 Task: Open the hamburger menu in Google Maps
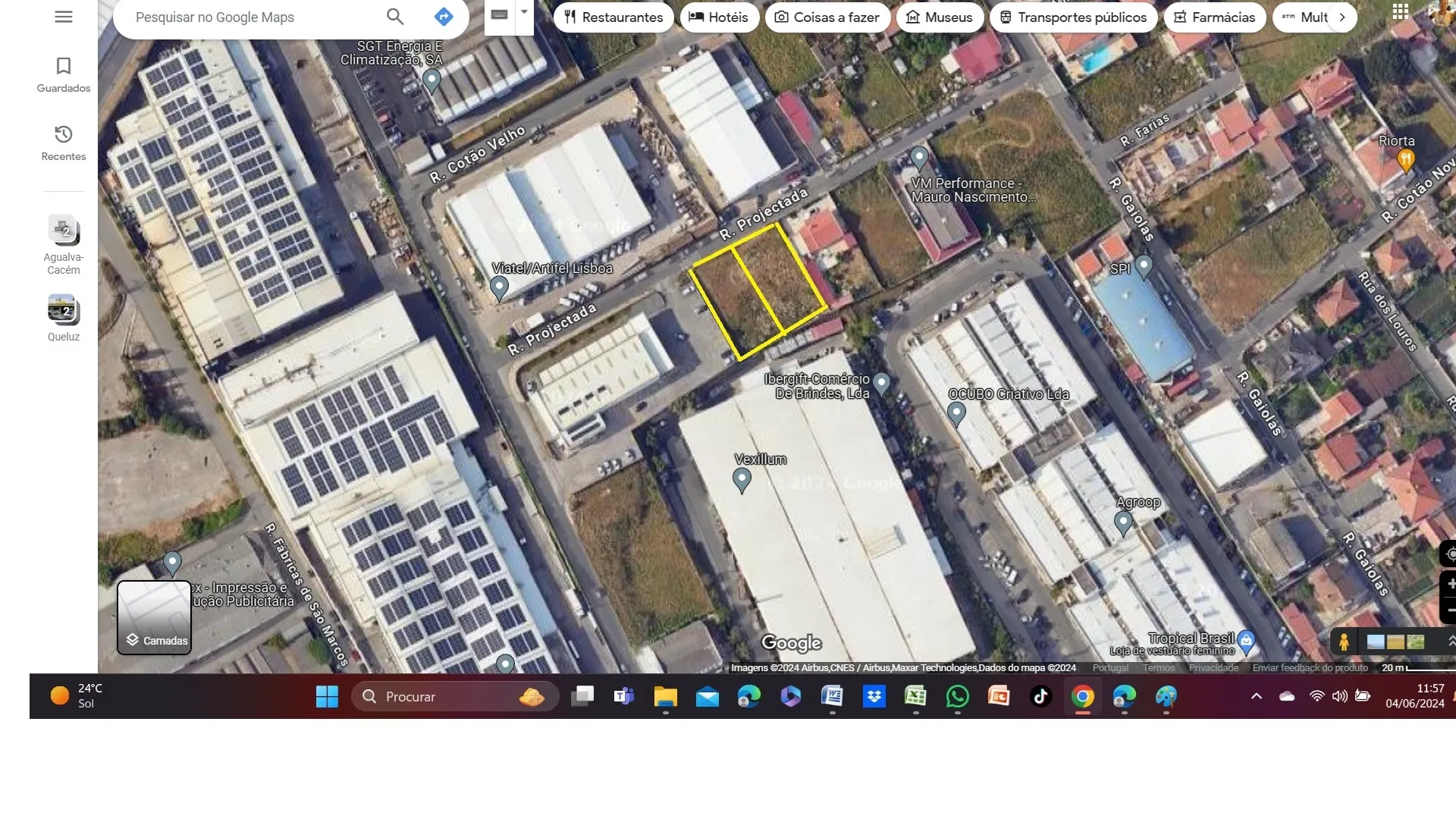click(64, 17)
